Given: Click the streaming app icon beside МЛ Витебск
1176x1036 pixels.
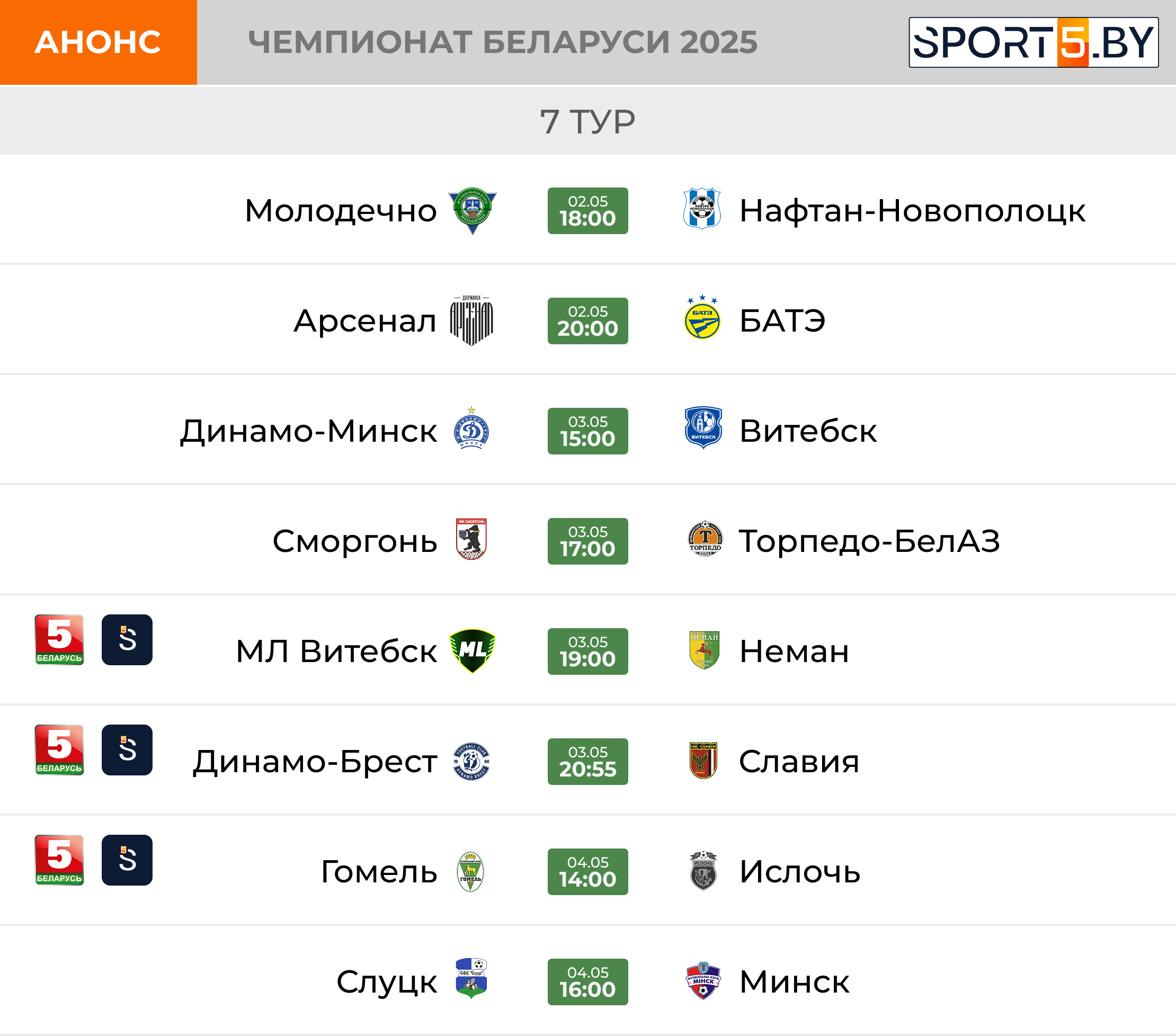Looking at the screenshot, I should pyautogui.click(x=127, y=640).
